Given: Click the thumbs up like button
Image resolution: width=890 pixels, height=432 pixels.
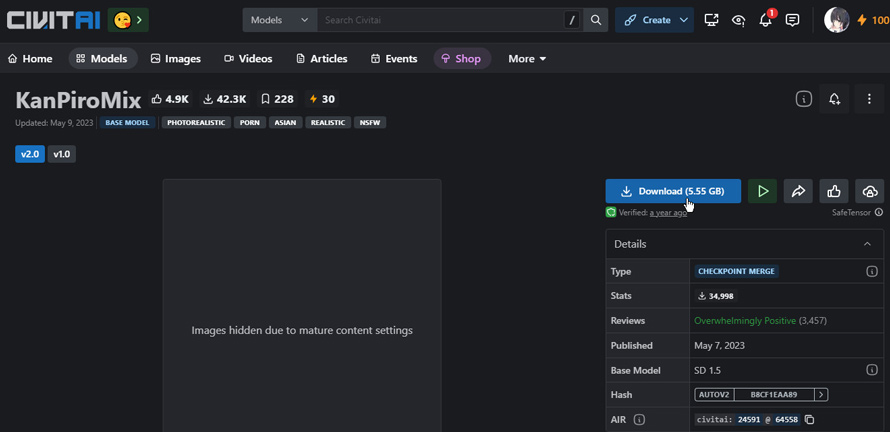Looking at the screenshot, I should pyautogui.click(x=834, y=191).
